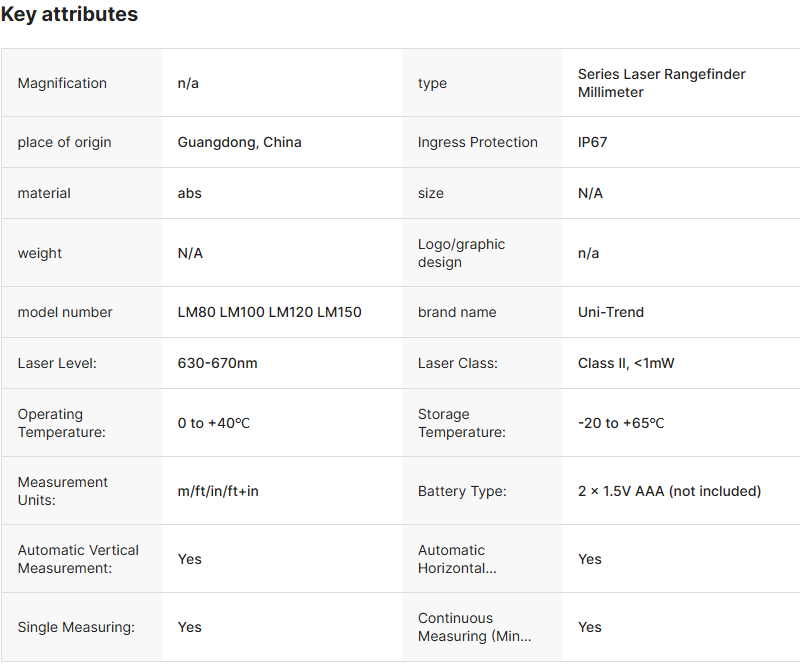Screen dimensions: 800x664
Task: Click the Logo/graphic design label
Action: coord(461,253)
